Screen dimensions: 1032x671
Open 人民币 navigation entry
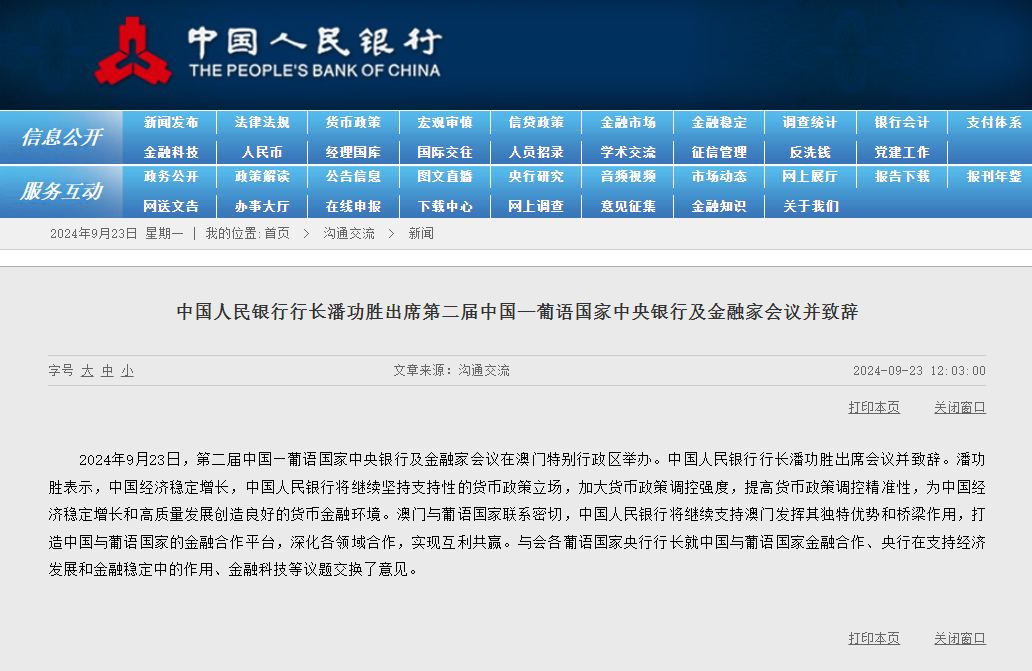click(x=261, y=152)
